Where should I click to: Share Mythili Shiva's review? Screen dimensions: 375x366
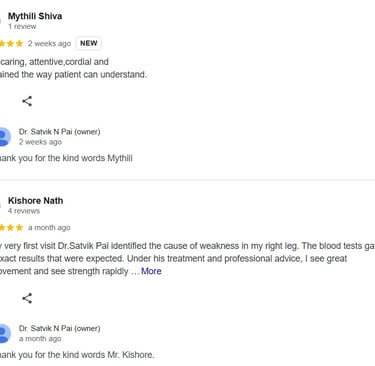[x=27, y=101]
